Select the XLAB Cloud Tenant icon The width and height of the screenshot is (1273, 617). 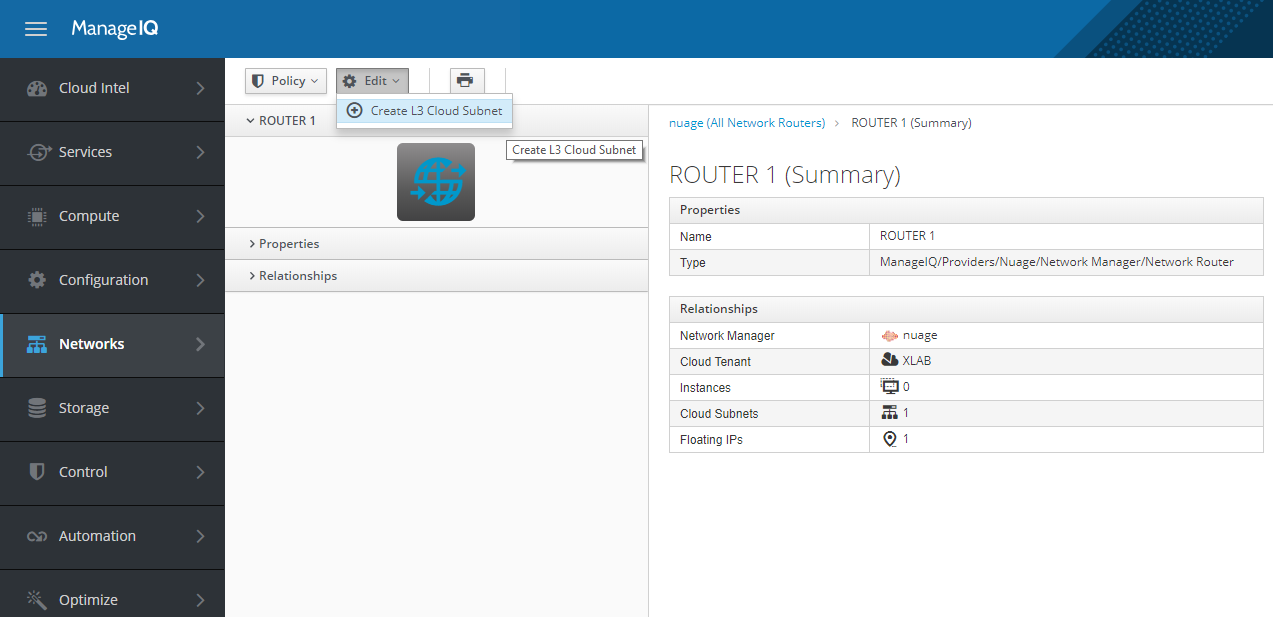[x=889, y=360]
